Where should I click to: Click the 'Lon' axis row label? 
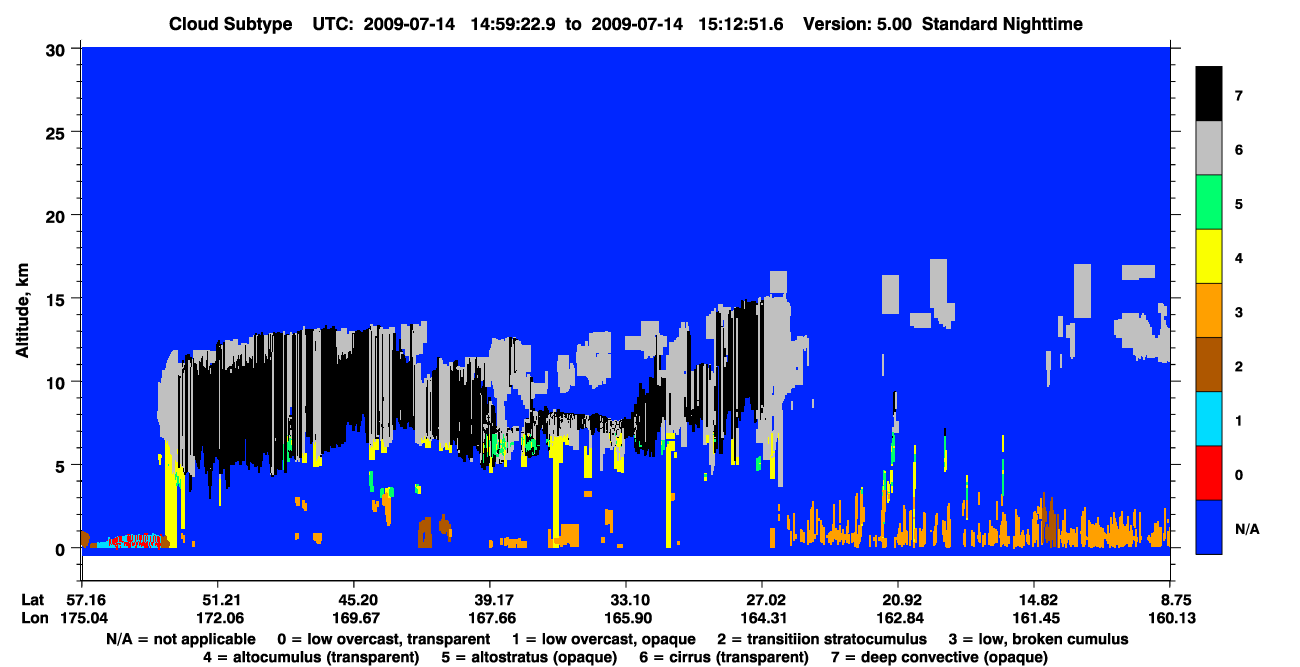coord(33,619)
